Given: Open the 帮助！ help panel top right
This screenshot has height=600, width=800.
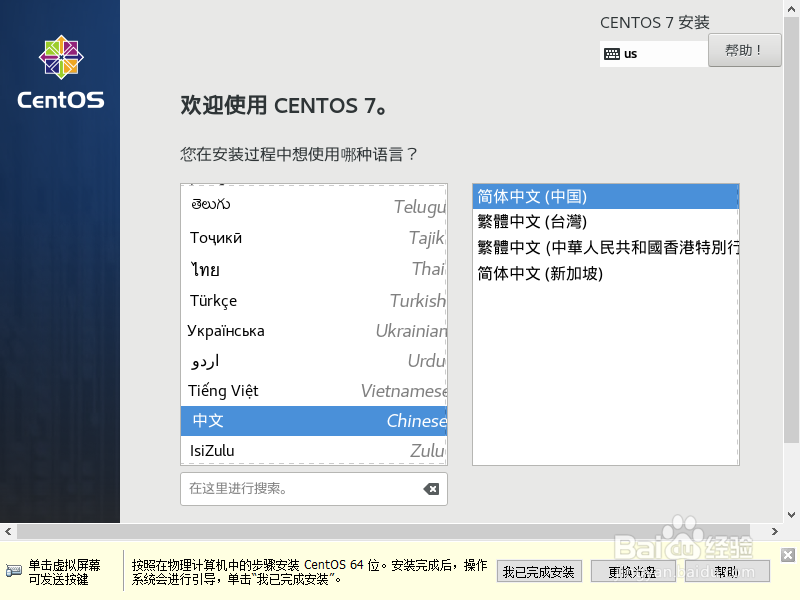Looking at the screenshot, I should click(744, 52).
